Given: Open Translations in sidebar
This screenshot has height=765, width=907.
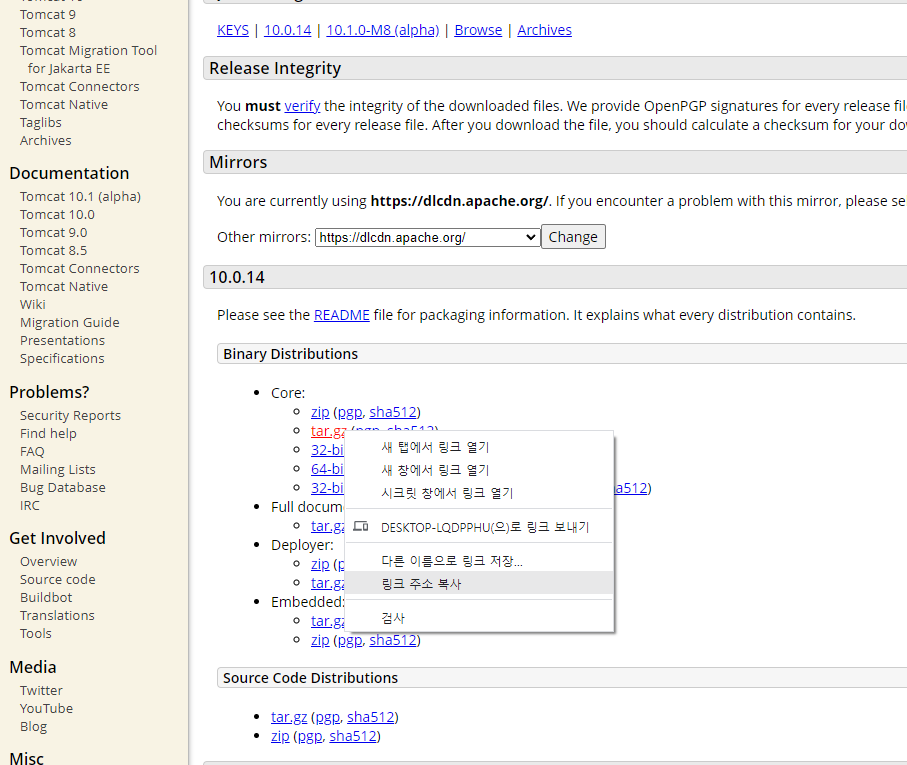Looking at the screenshot, I should coord(57,615).
